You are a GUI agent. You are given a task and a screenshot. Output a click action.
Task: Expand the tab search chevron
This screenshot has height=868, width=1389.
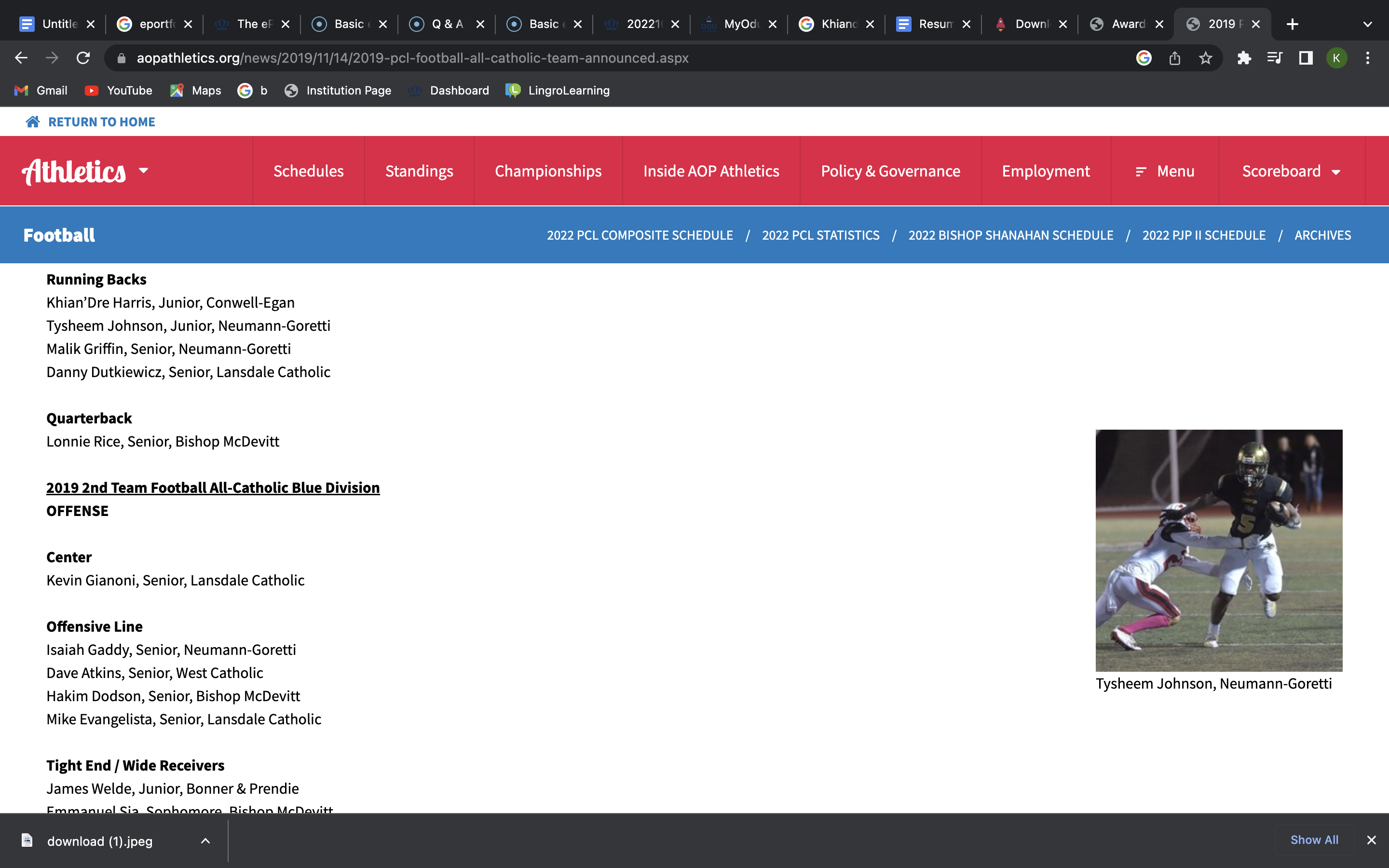[x=1368, y=24]
